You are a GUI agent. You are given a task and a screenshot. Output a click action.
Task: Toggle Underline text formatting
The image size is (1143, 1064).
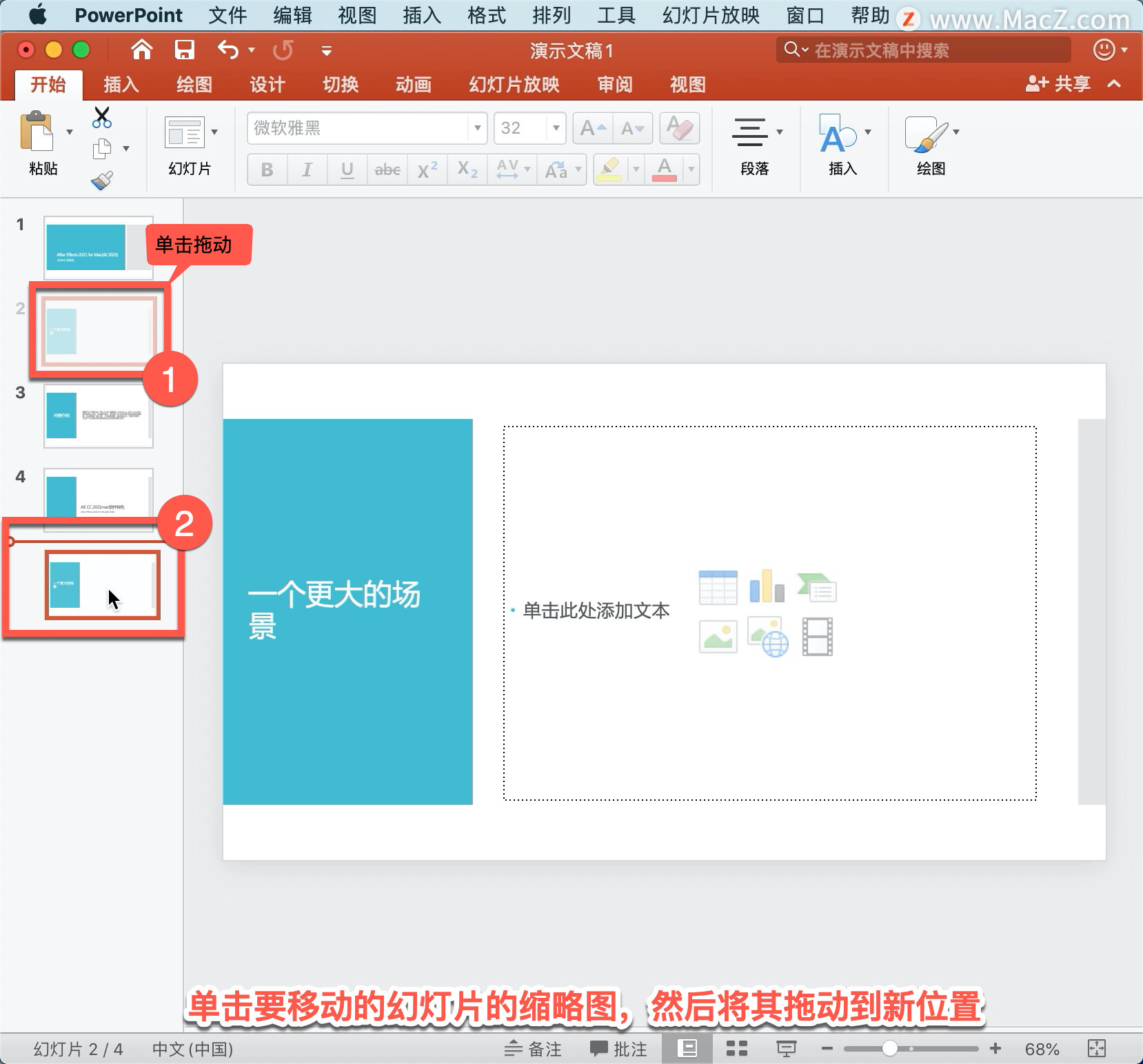pyautogui.click(x=347, y=170)
